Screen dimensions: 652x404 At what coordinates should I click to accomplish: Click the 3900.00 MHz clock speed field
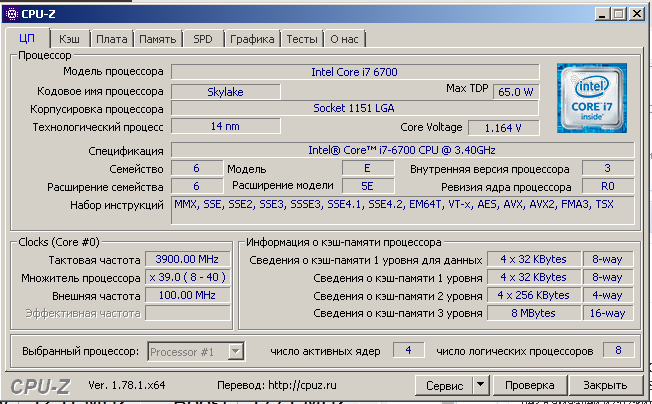[x=185, y=259]
